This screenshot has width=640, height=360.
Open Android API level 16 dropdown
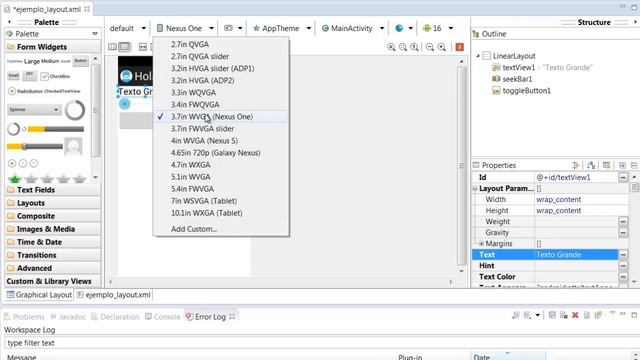pos(438,28)
